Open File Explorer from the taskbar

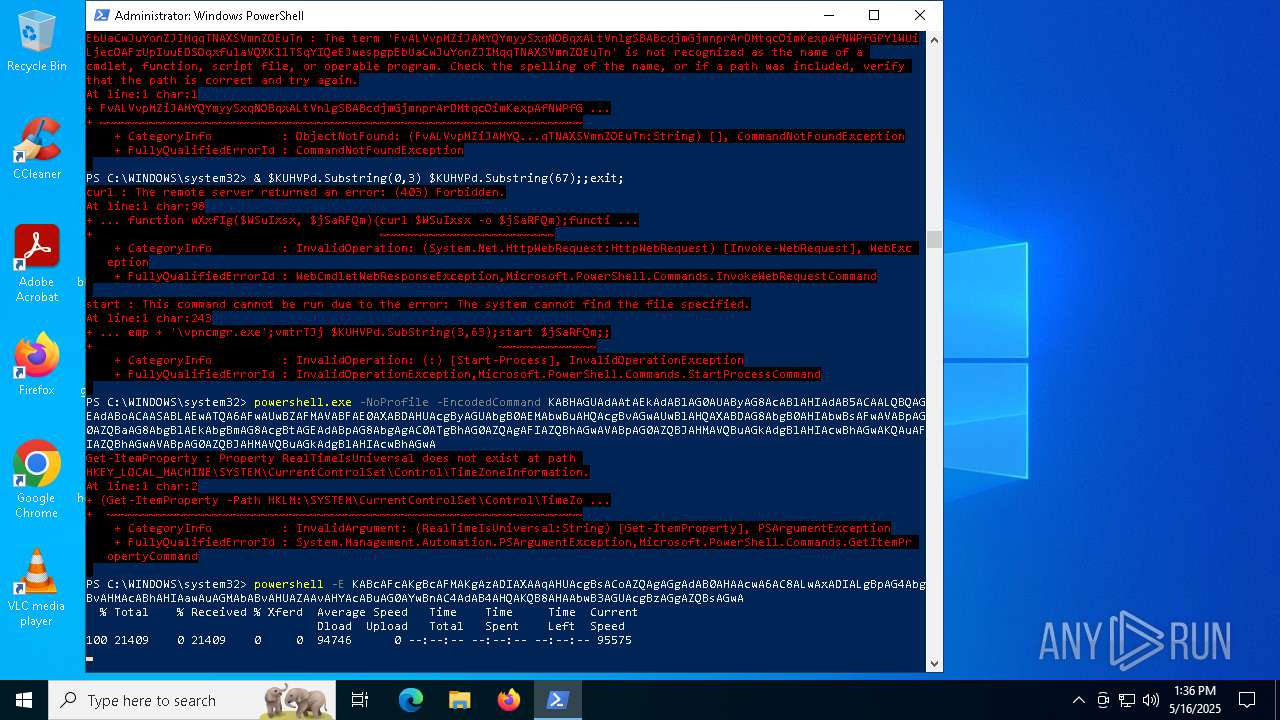click(x=460, y=700)
